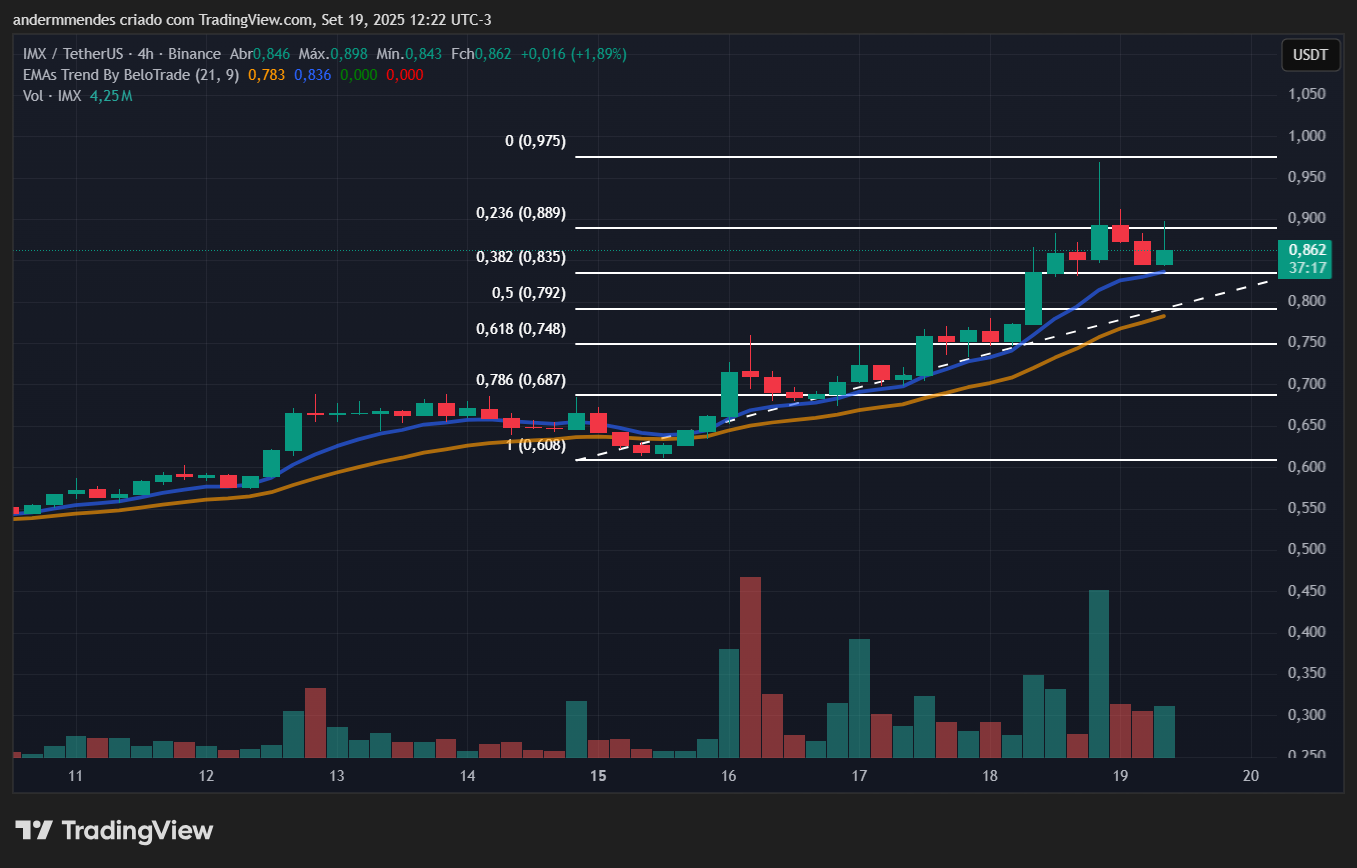Click the 0,350 price axis label
The width and height of the screenshot is (1357, 868).
pos(1307,674)
